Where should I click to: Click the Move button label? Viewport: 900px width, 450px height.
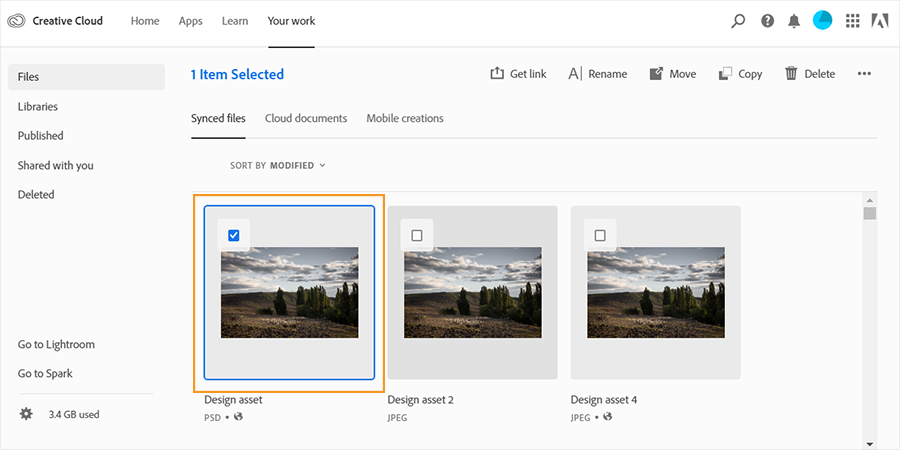point(683,74)
